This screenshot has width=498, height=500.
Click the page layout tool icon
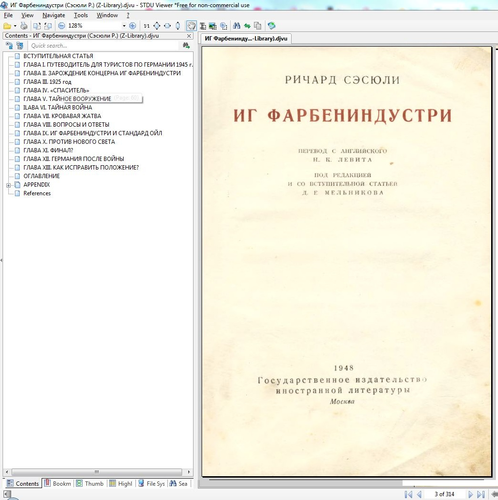(x=224, y=26)
